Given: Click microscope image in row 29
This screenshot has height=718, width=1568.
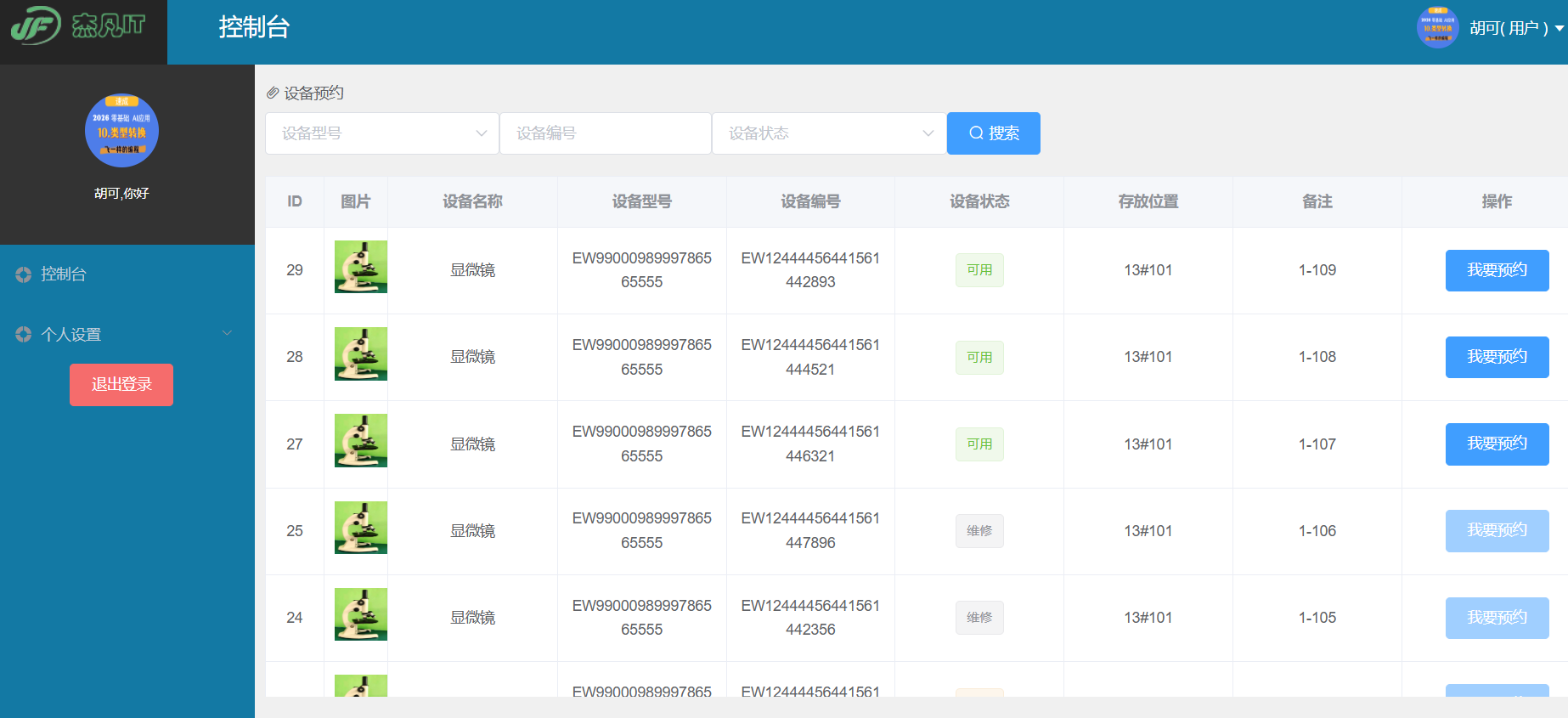Looking at the screenshot, I should (x=361, y=267).
